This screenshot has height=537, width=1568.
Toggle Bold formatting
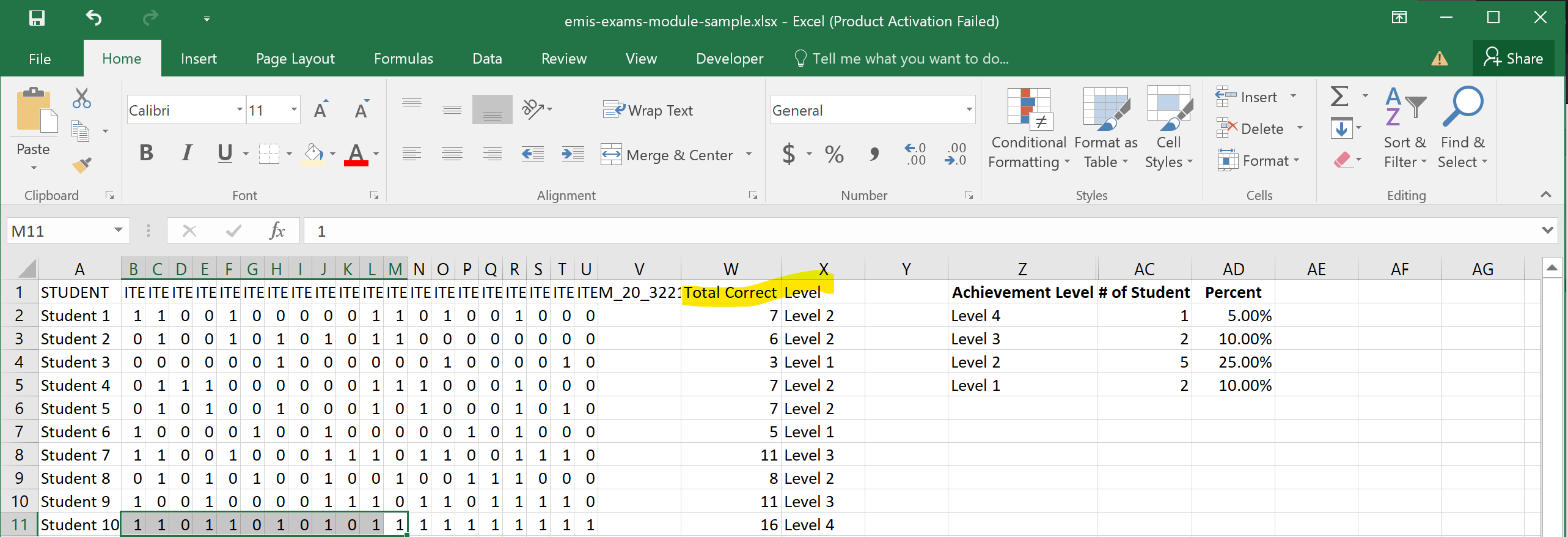click(x=146, y=153)
